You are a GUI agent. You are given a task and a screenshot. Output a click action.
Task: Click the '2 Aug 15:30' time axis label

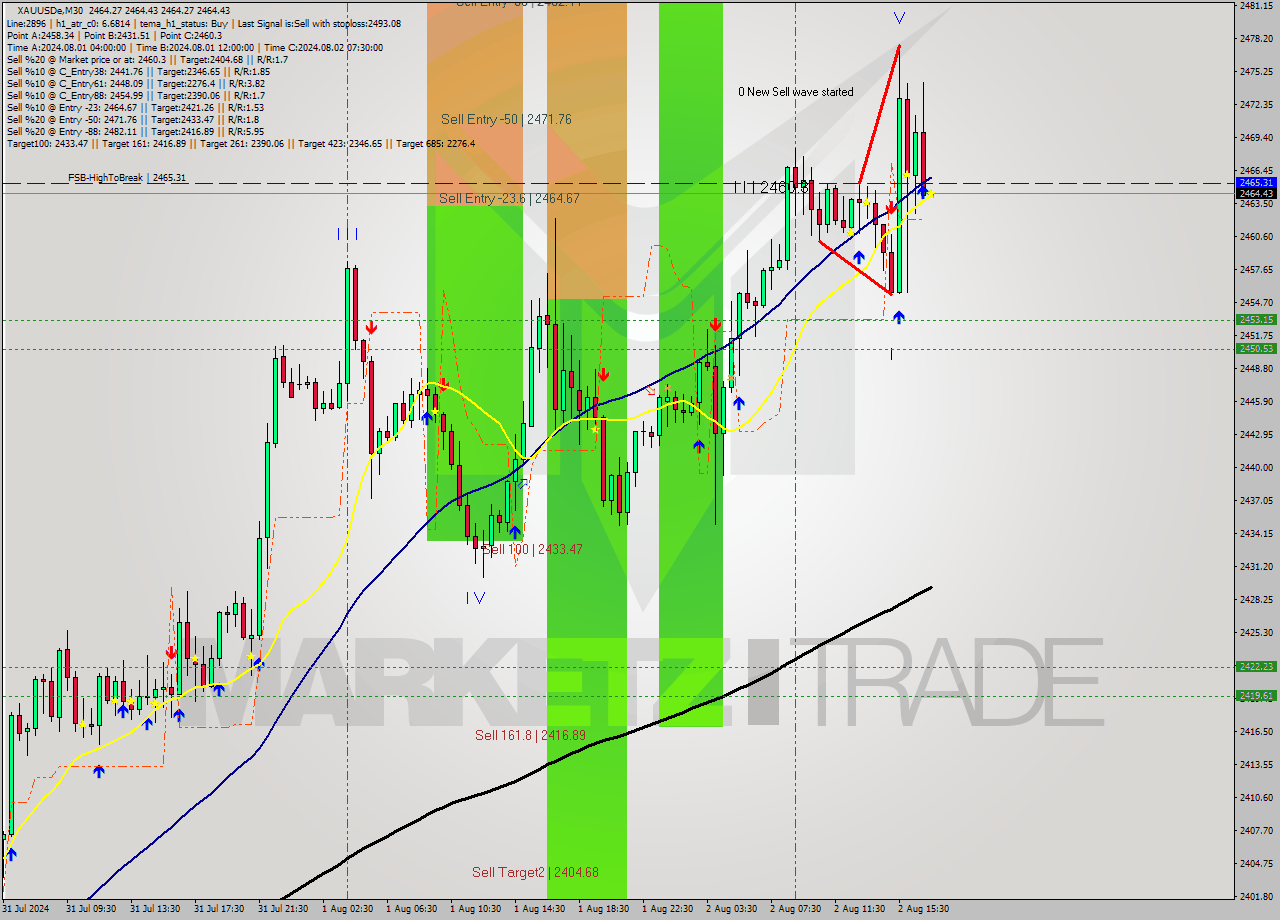(923, 909)
